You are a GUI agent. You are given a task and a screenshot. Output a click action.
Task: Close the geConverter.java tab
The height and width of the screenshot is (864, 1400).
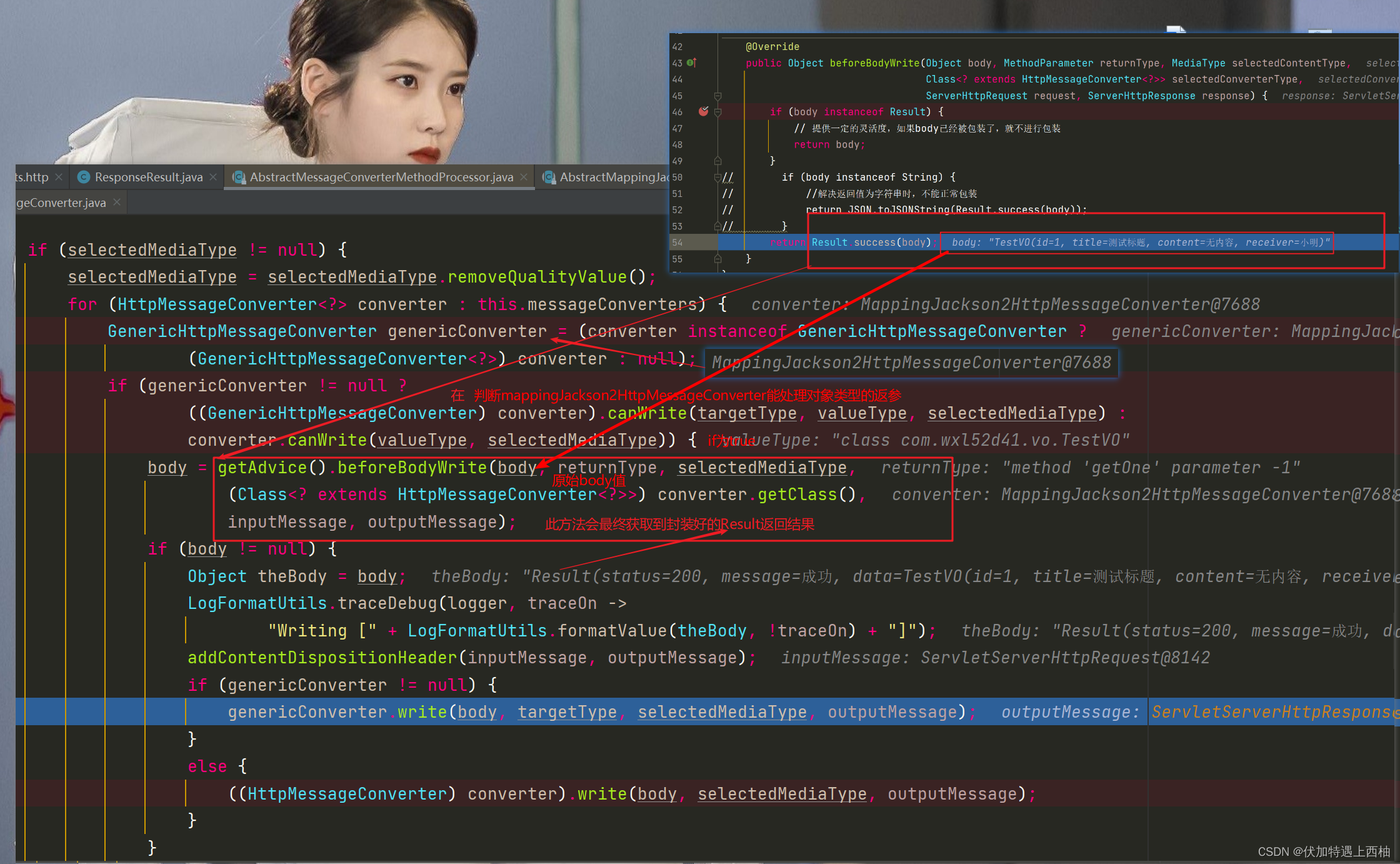click(117, 203)
